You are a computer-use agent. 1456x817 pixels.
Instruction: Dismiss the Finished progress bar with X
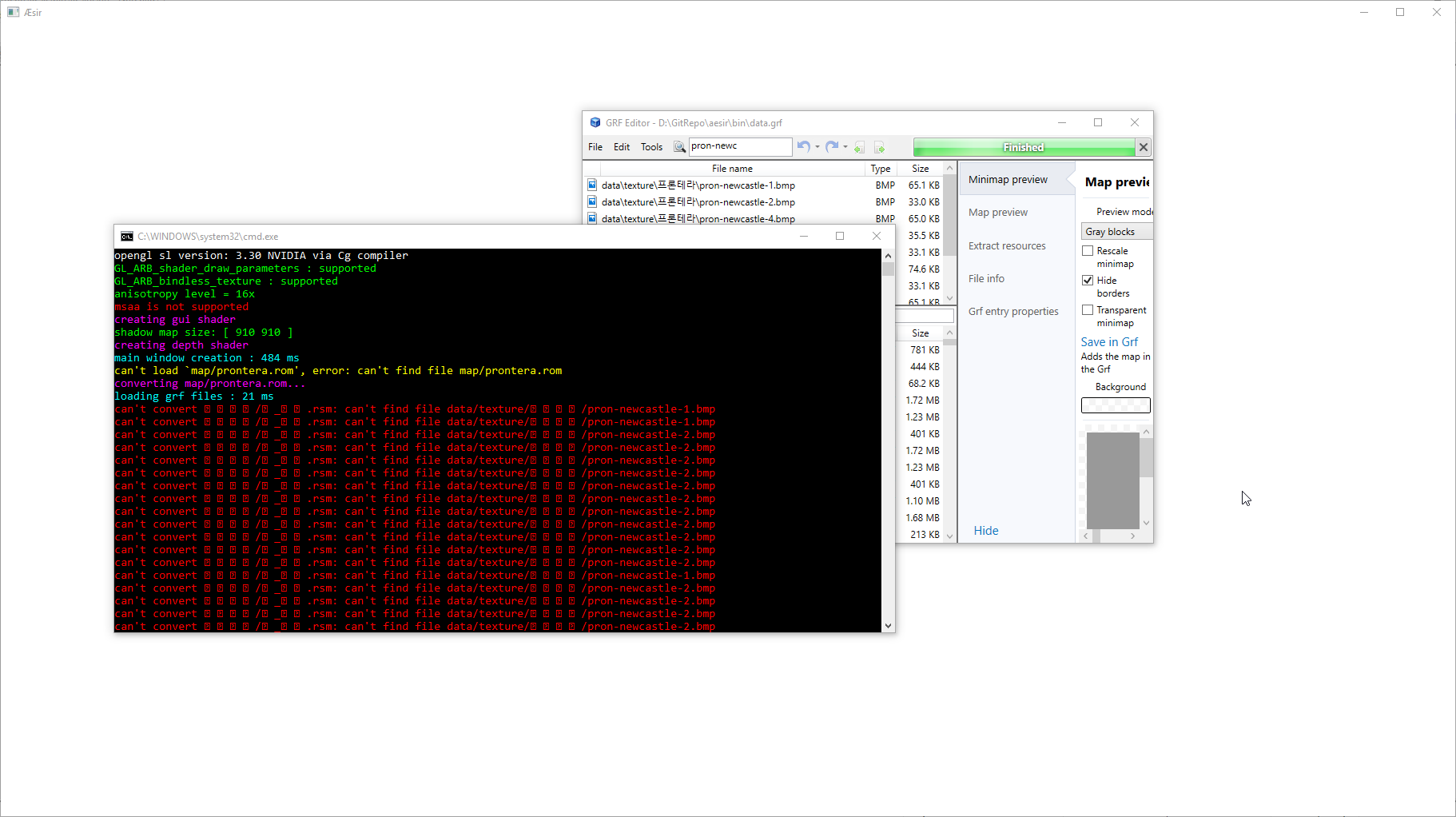tap(1144, 147)
